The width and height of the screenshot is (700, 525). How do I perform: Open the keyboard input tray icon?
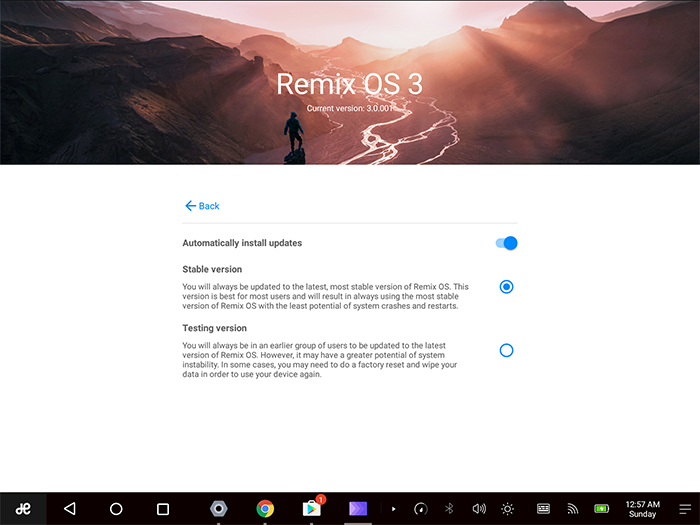click(x=543, y=508)
